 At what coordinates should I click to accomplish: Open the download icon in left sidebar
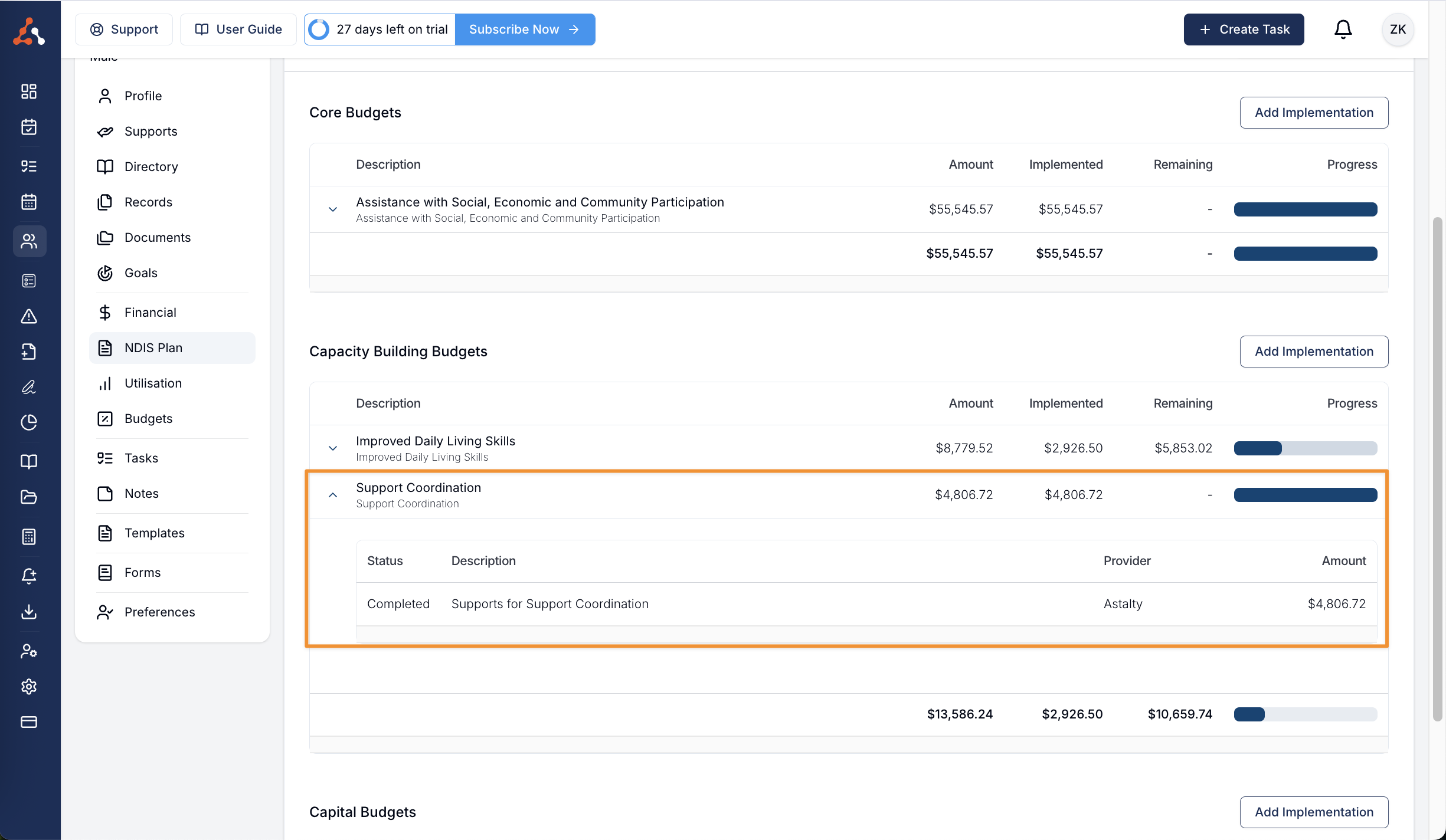pos(29,612)
